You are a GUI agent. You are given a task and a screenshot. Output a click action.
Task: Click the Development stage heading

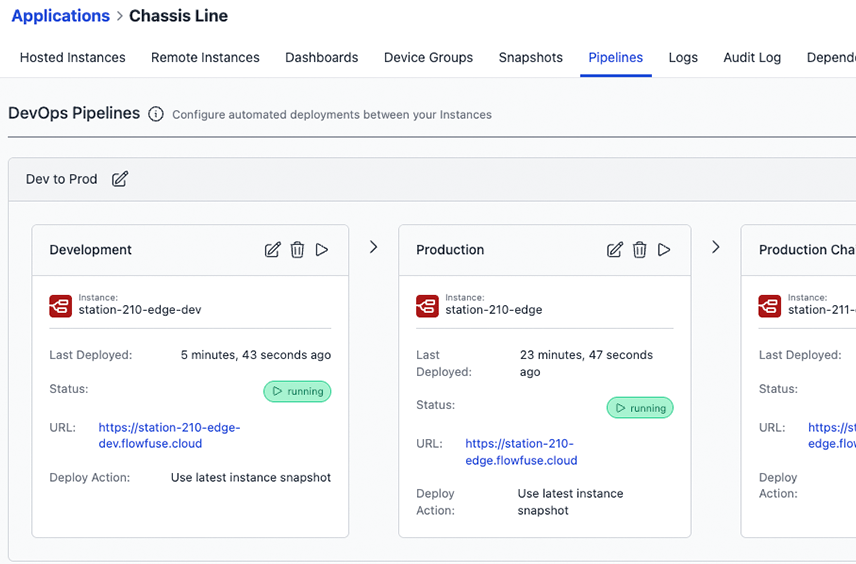[x=91, y=250]
